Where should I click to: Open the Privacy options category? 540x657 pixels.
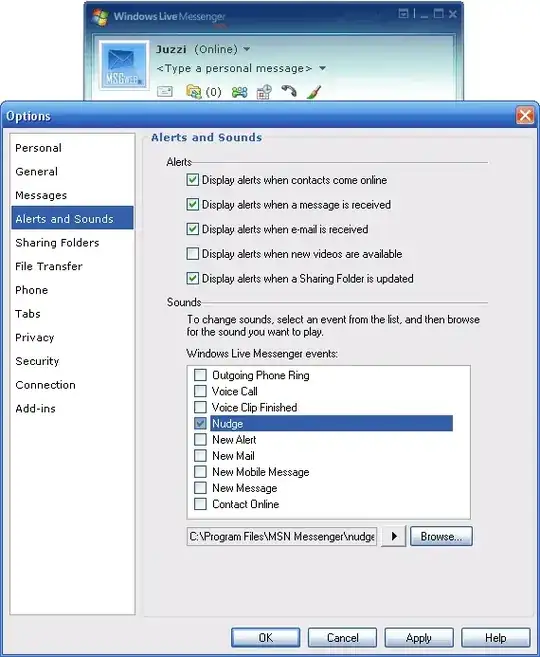[72, 337]
